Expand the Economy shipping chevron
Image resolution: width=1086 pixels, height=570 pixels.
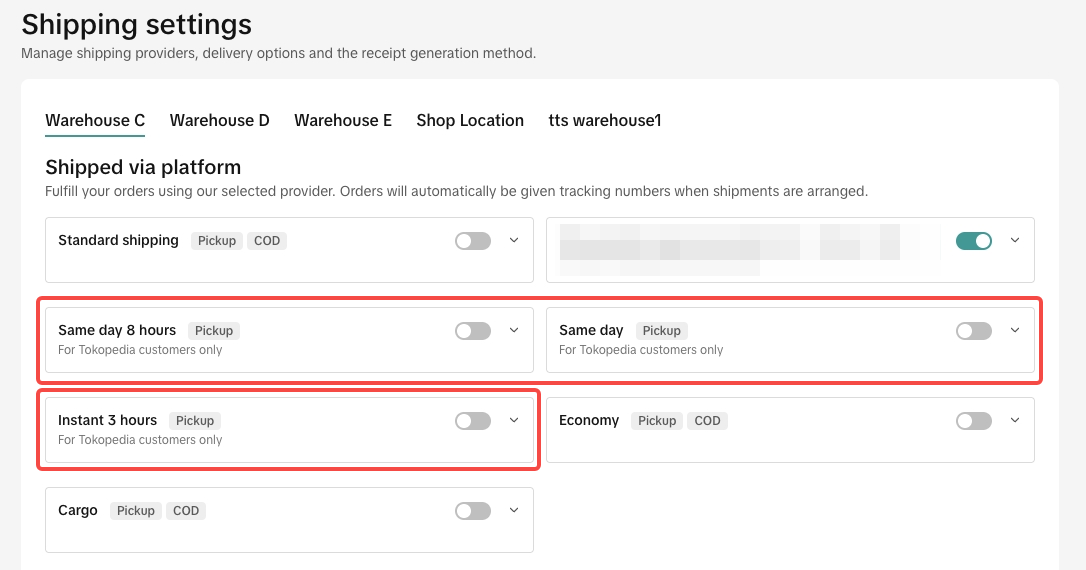1015,420
